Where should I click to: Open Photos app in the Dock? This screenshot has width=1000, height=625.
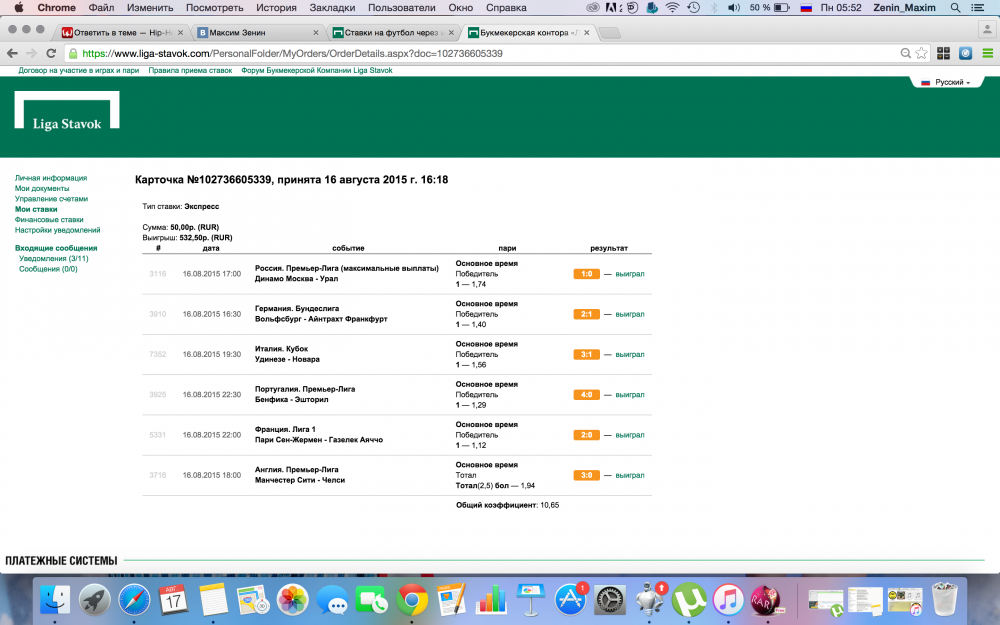tap(293, 600)
